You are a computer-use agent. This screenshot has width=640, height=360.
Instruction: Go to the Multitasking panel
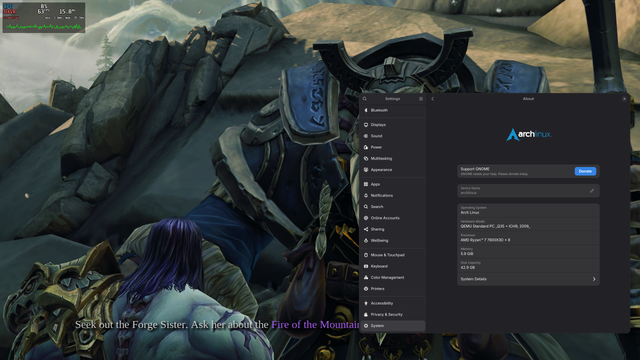click(393, 158)
